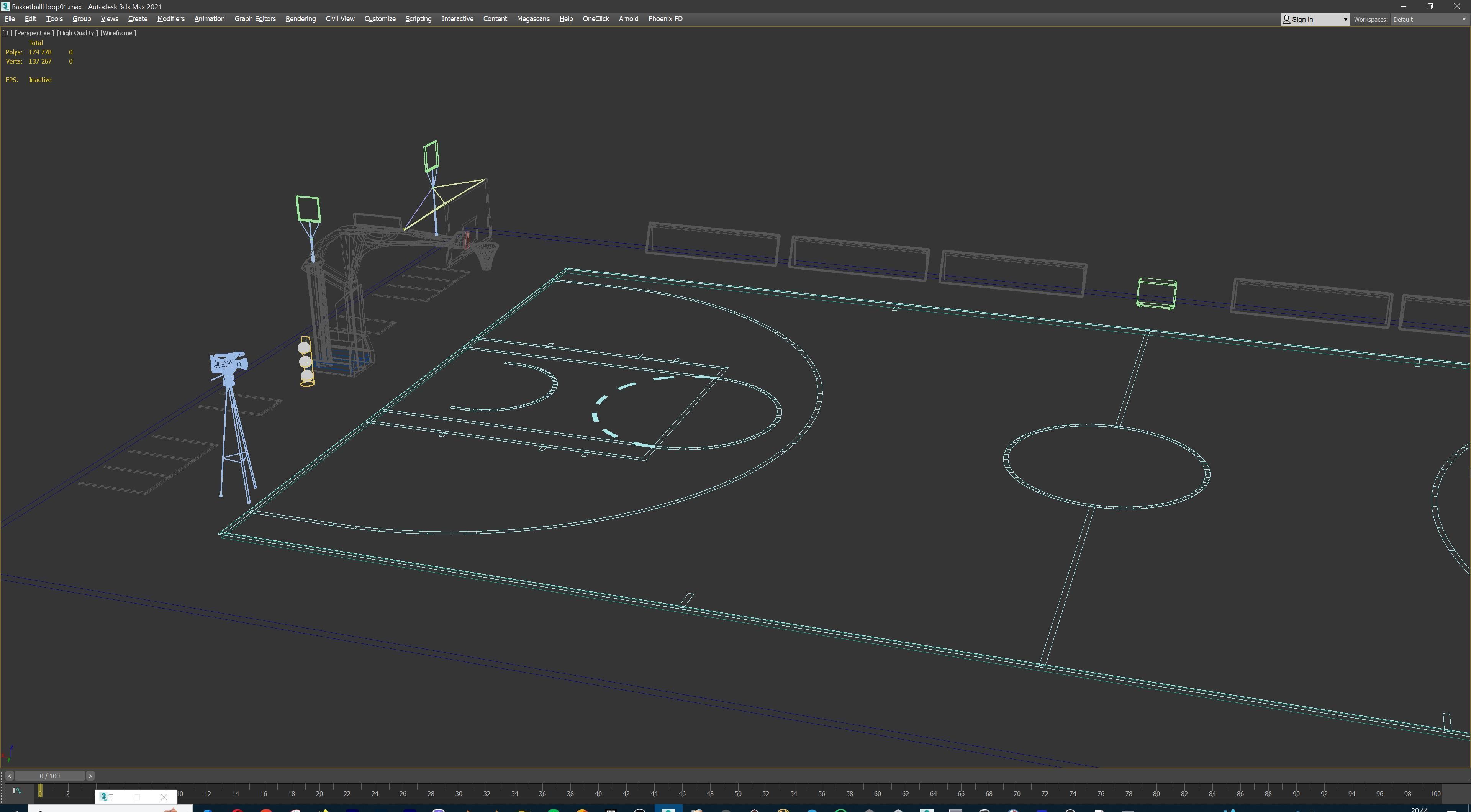Click the taskbar clock showing 20:44
Image resolution: width=1471 pixels, height=812 pixels.
tap(1419, 809)
